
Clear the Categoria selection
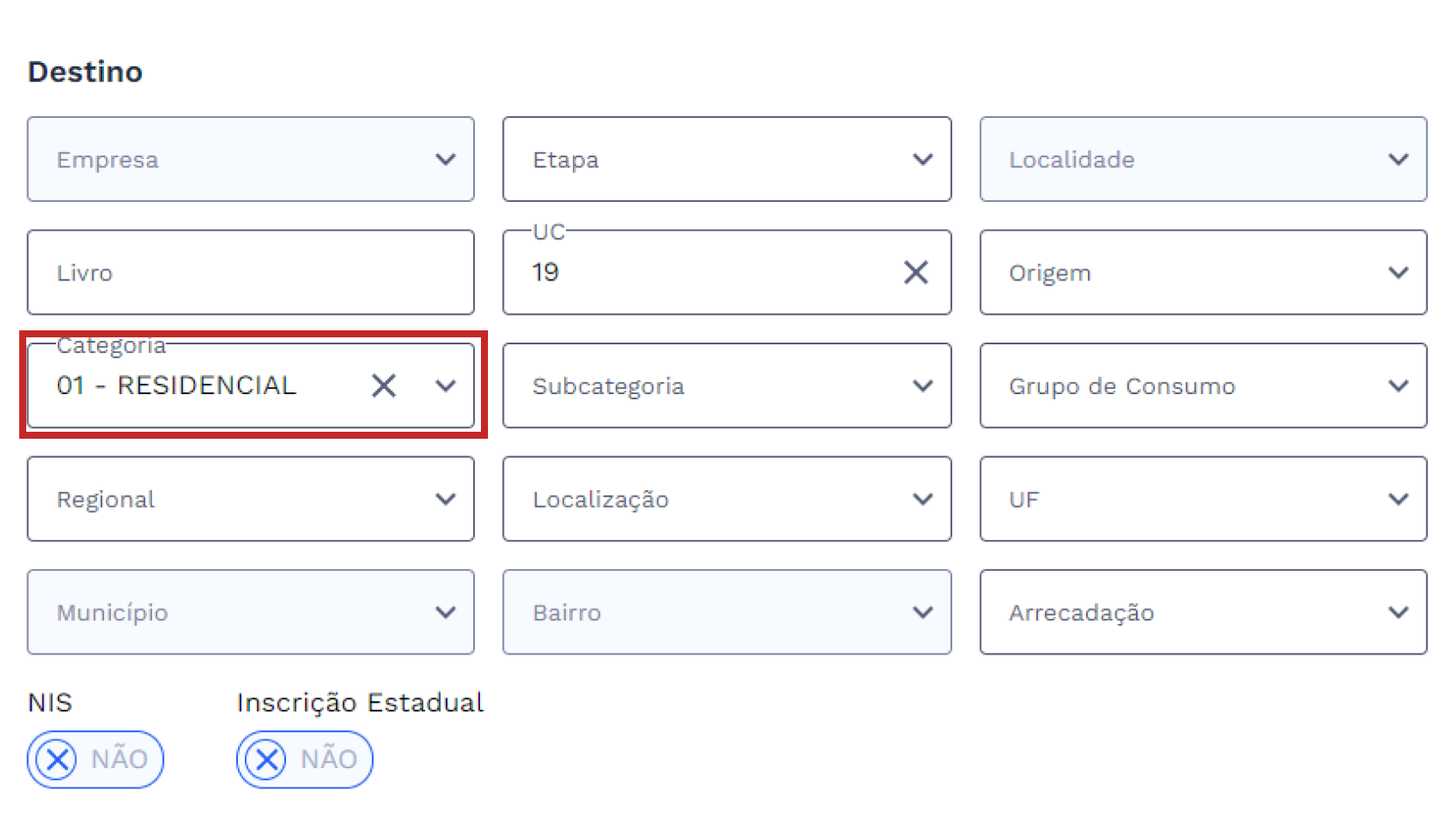tap(382, 385)
